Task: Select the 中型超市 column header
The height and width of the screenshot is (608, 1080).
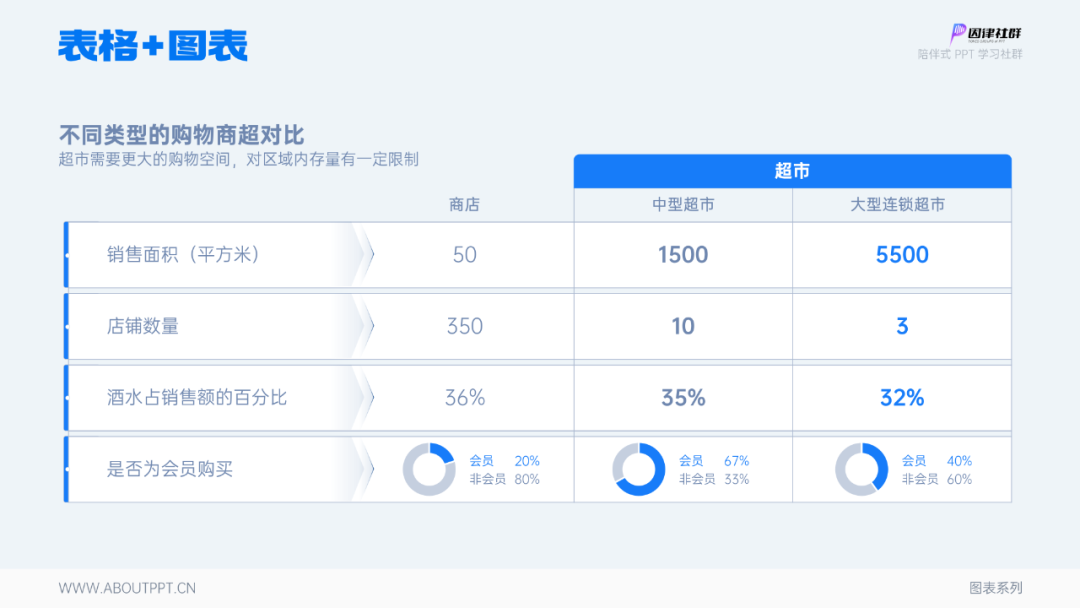Action: (x=683, y=205)
